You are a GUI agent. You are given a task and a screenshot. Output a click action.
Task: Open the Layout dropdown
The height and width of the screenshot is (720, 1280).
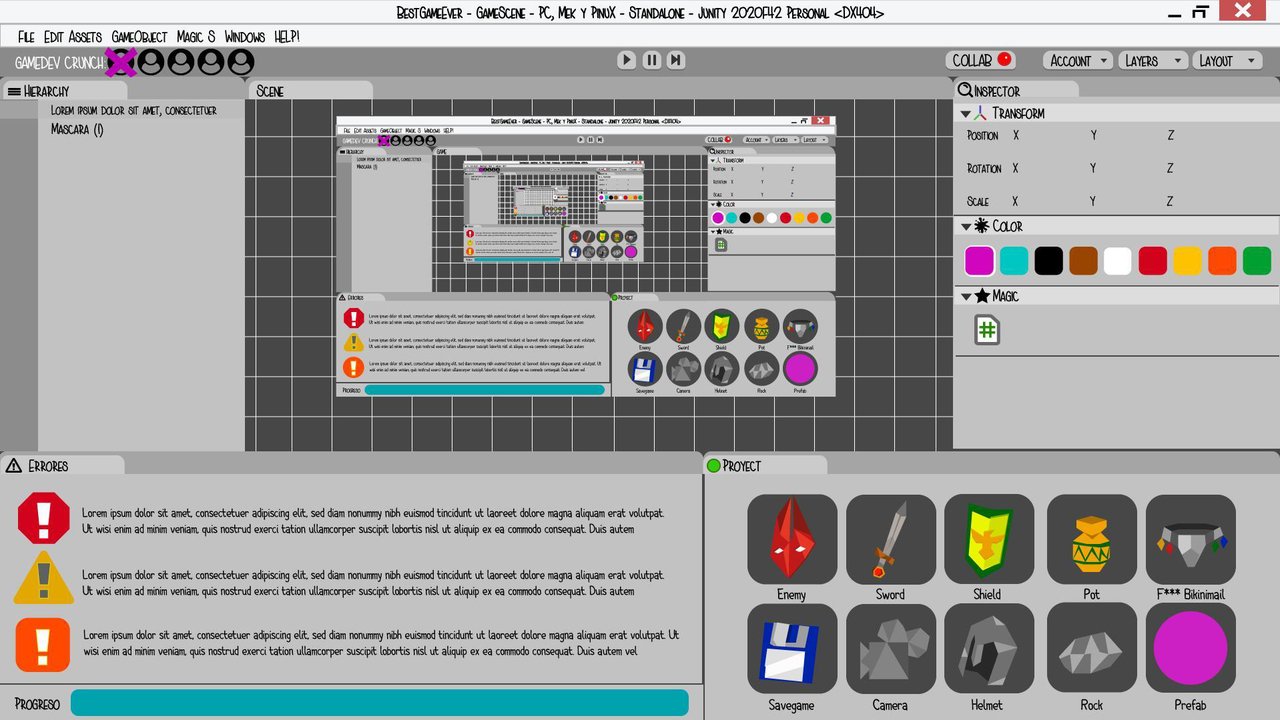click(1228, 61)
